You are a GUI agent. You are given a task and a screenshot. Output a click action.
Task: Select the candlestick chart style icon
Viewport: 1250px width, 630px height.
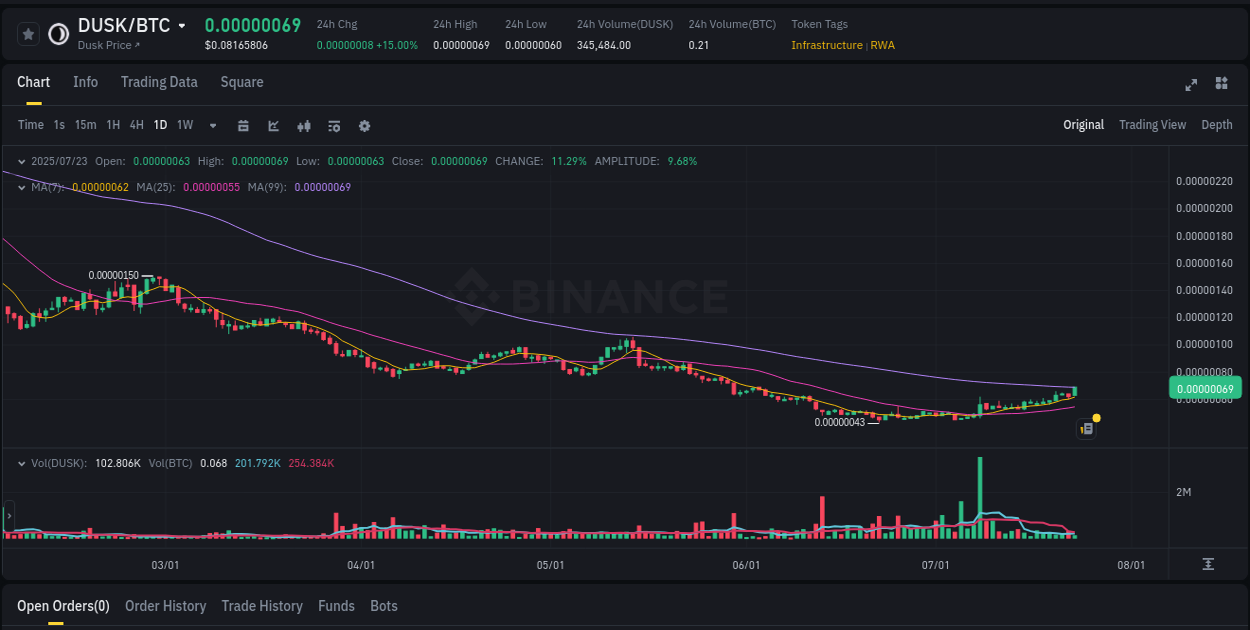click(303, 125)
